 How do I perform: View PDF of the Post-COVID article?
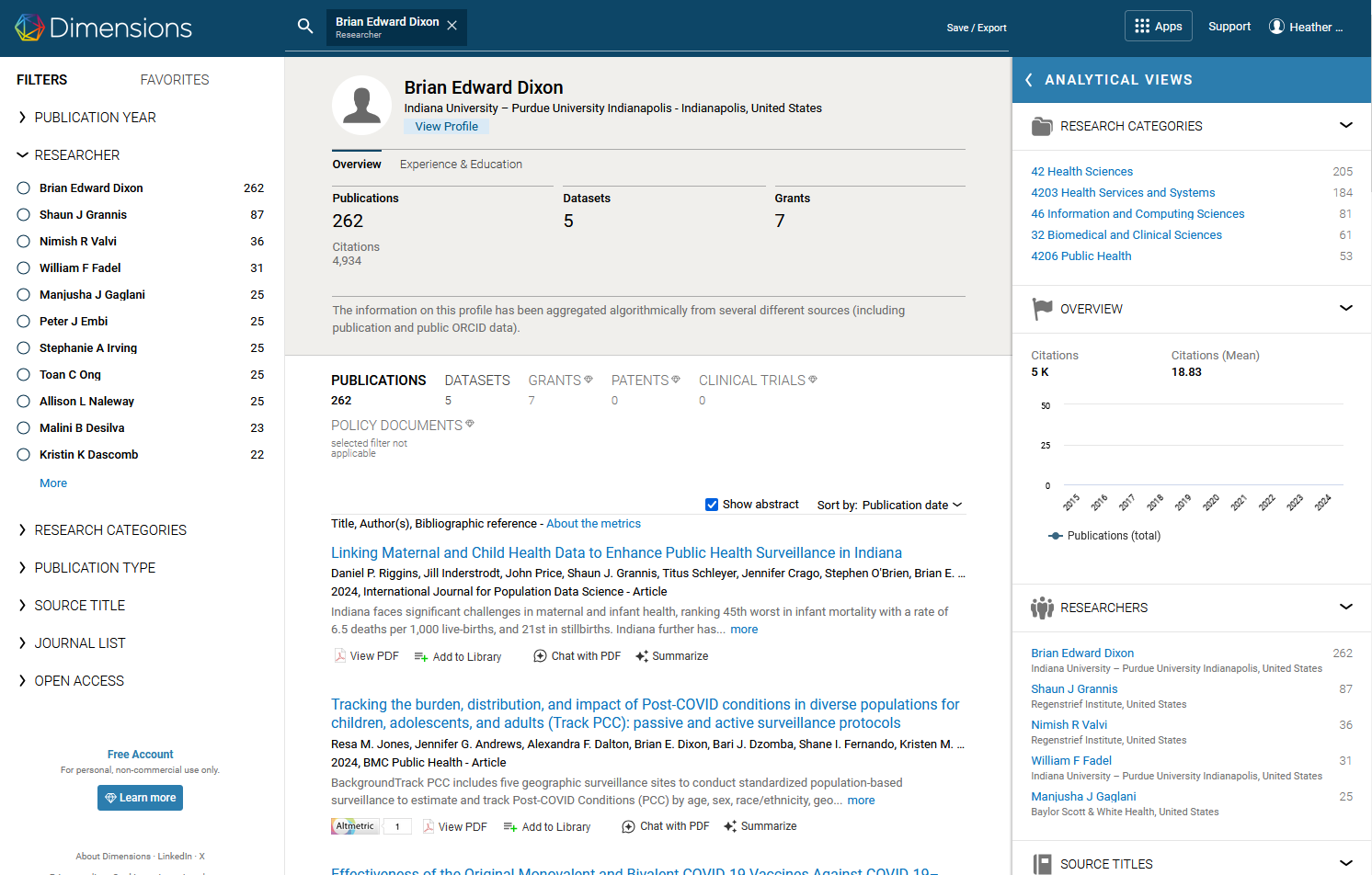click(454, 826)
